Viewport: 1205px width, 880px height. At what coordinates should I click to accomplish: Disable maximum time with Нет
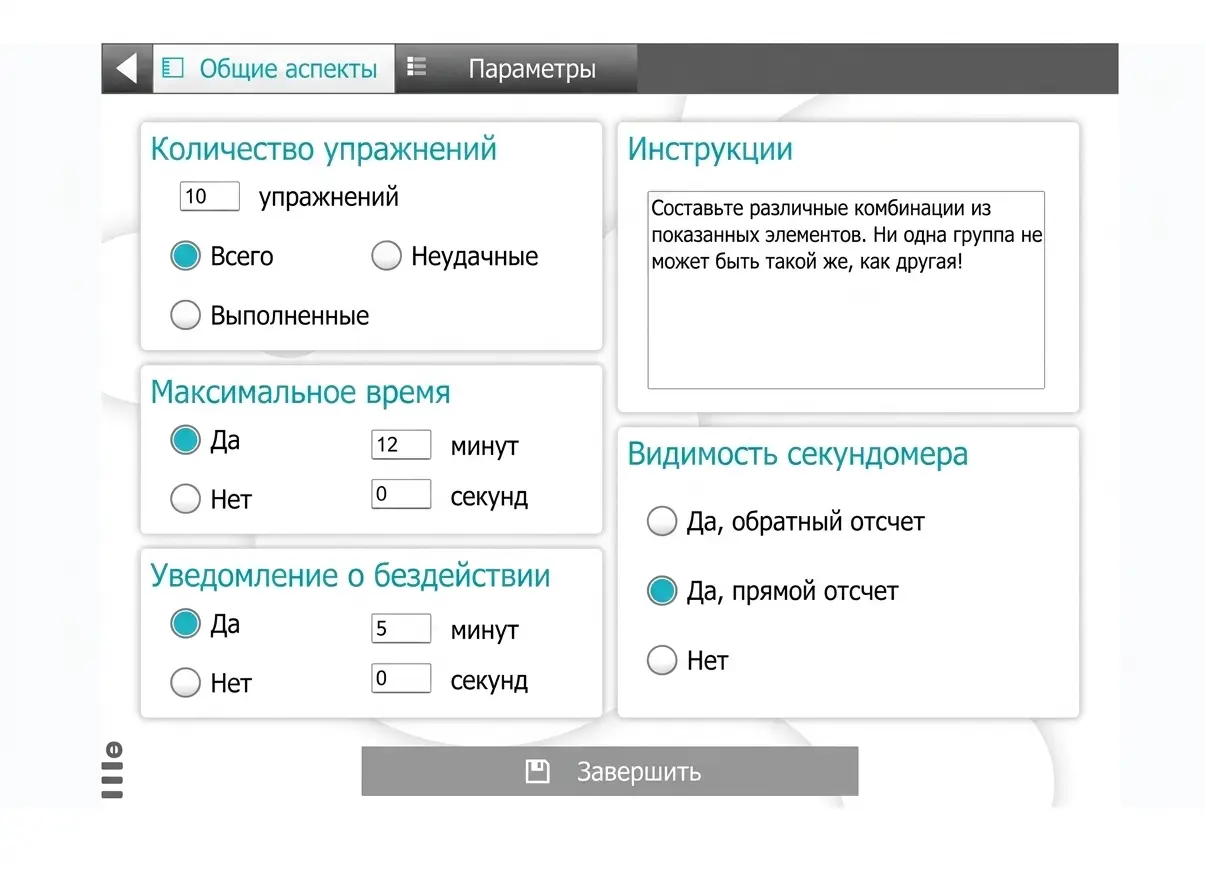pos(186,499)
